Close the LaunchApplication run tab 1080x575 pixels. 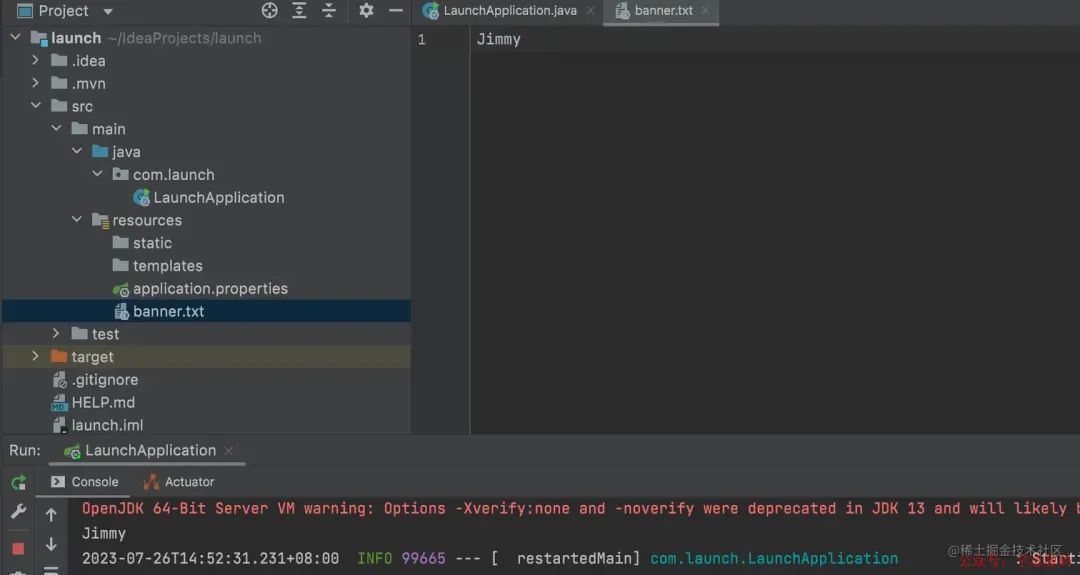coord(229,450)
